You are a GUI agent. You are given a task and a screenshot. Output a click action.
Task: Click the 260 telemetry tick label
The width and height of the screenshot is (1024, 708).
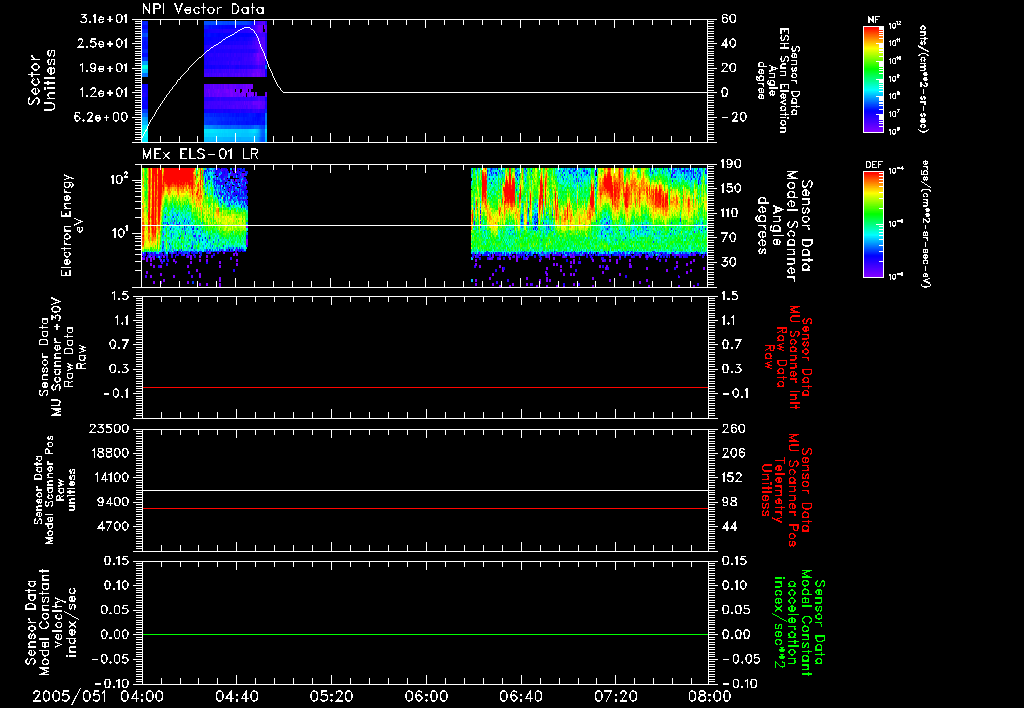[732, 428]
